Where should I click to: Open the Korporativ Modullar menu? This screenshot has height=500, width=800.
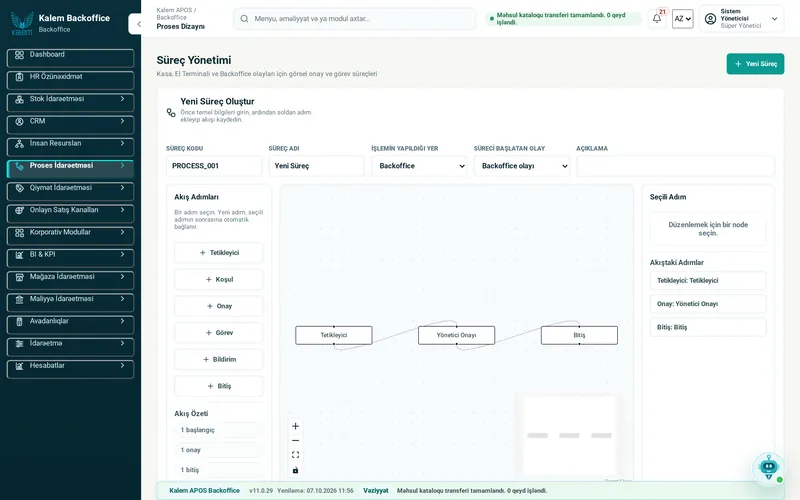[70, 236]
